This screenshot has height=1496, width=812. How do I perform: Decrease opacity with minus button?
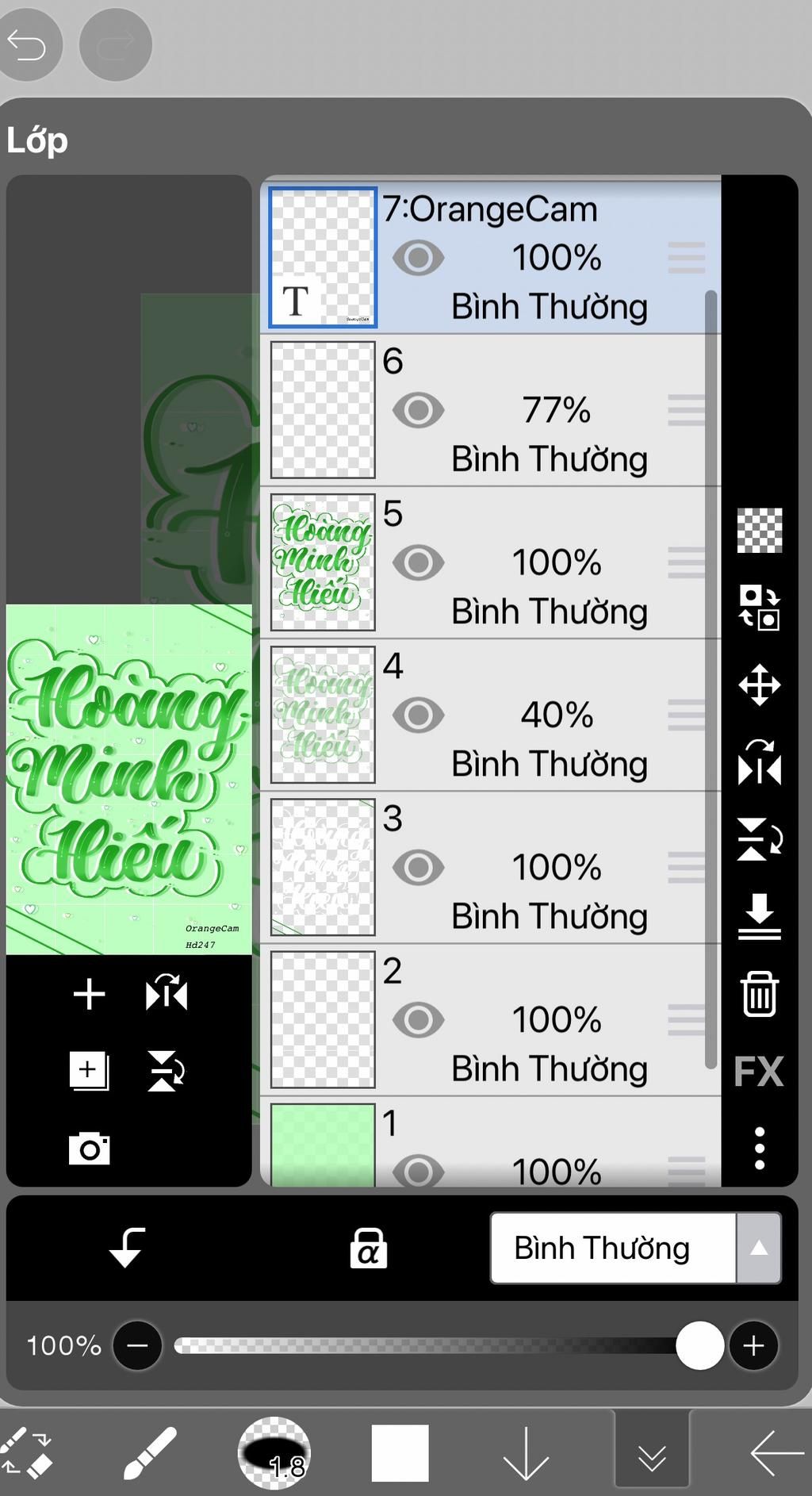click(137, 1345)
